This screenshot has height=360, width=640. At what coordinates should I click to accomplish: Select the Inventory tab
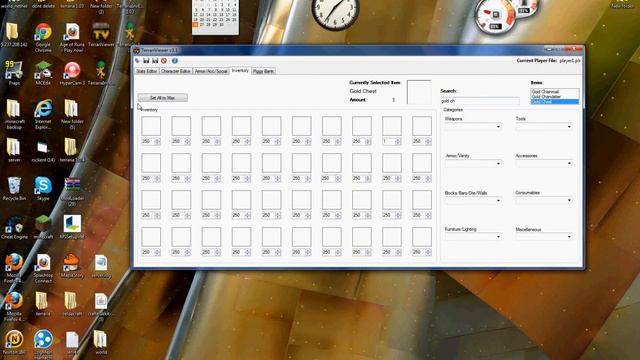[x=240, y=71]
